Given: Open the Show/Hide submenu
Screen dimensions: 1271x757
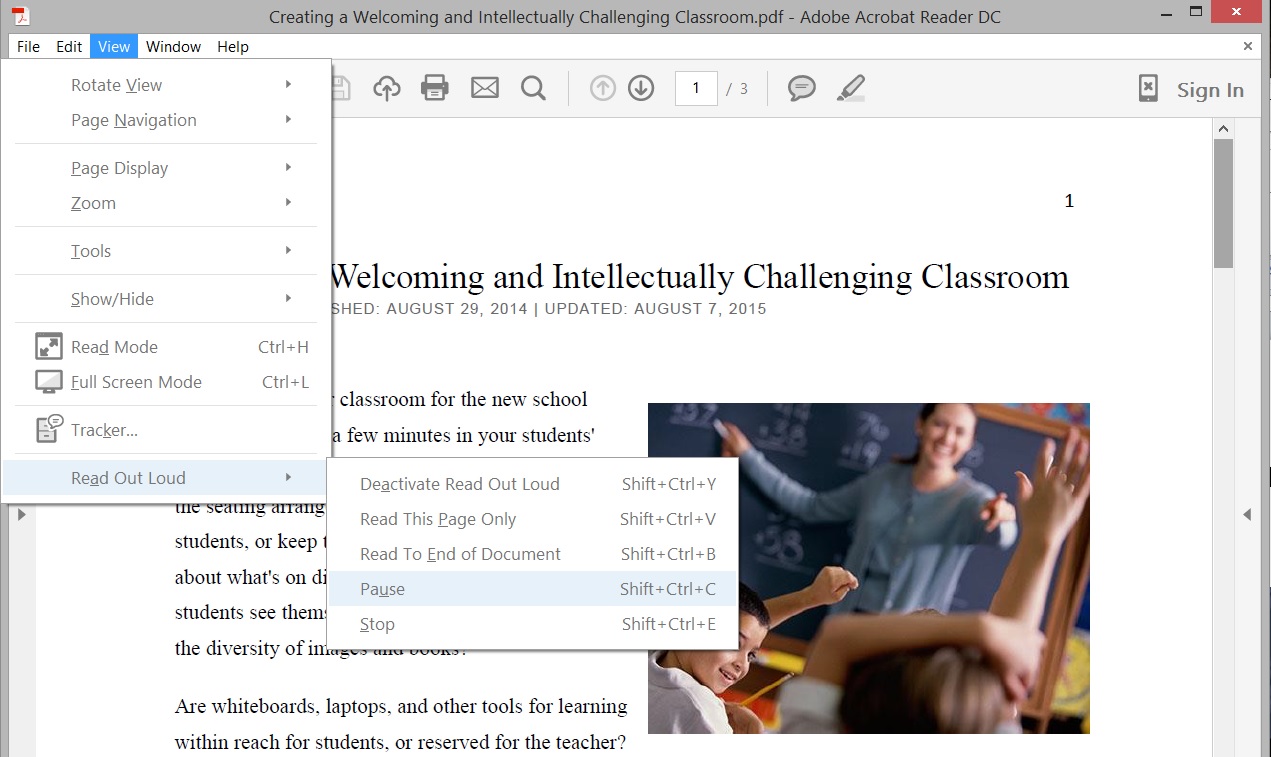Looking at the screenshot, I should click(167, 299).
